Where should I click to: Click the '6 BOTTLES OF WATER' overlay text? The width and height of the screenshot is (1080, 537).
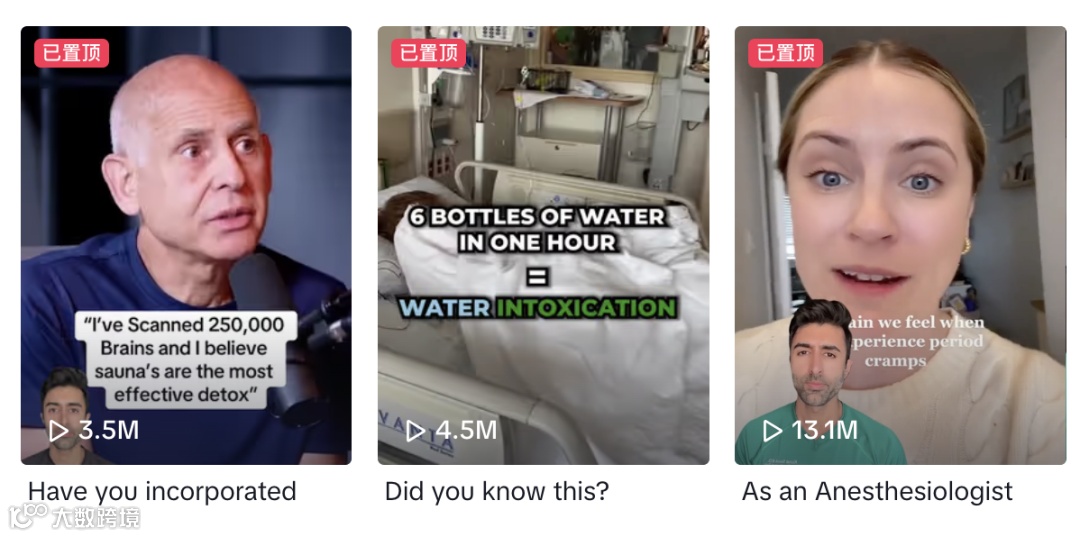pyautogui.click(x=537, y=218)
